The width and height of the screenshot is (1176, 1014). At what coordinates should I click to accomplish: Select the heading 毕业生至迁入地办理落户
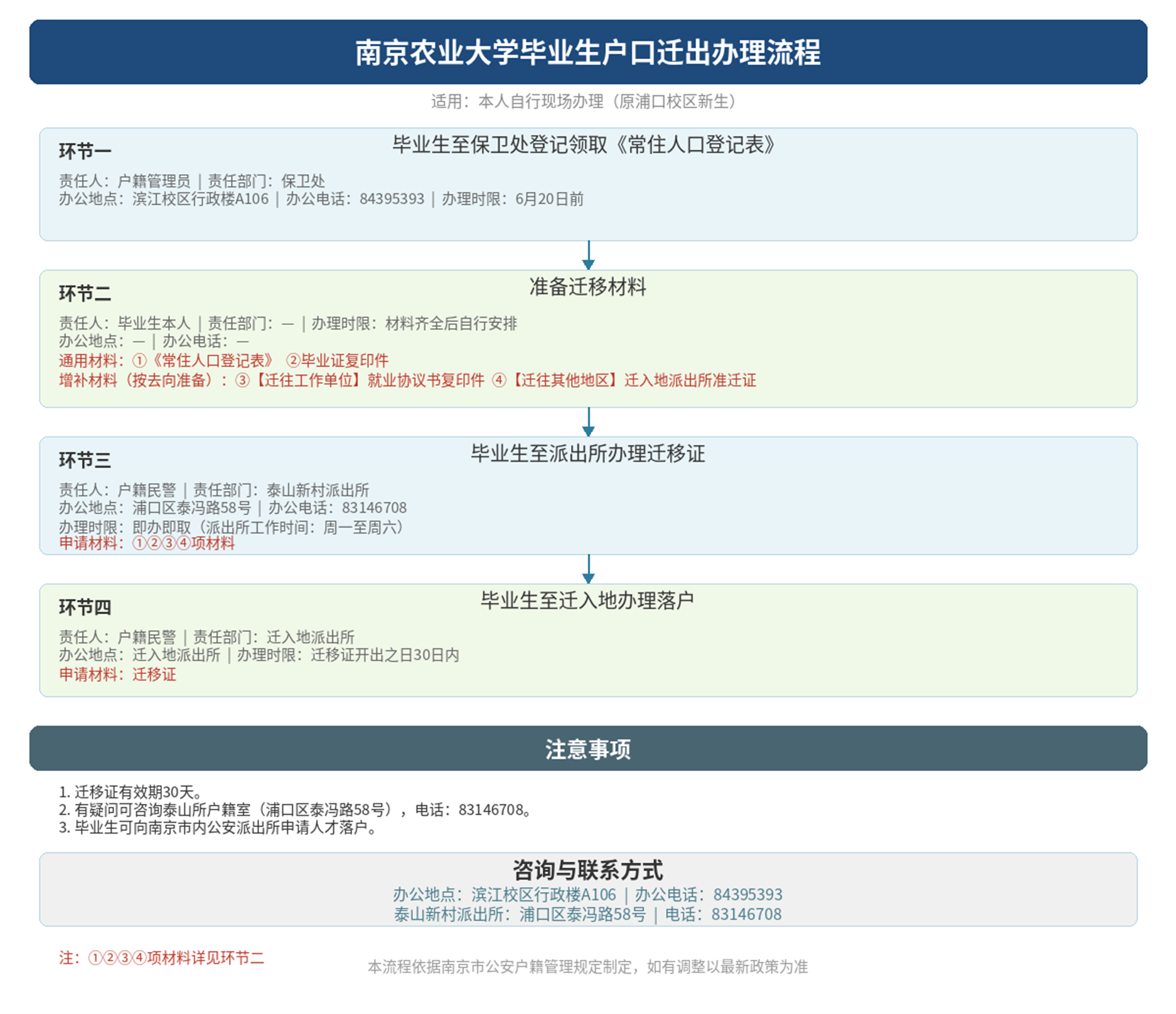(x=588, y=600)
